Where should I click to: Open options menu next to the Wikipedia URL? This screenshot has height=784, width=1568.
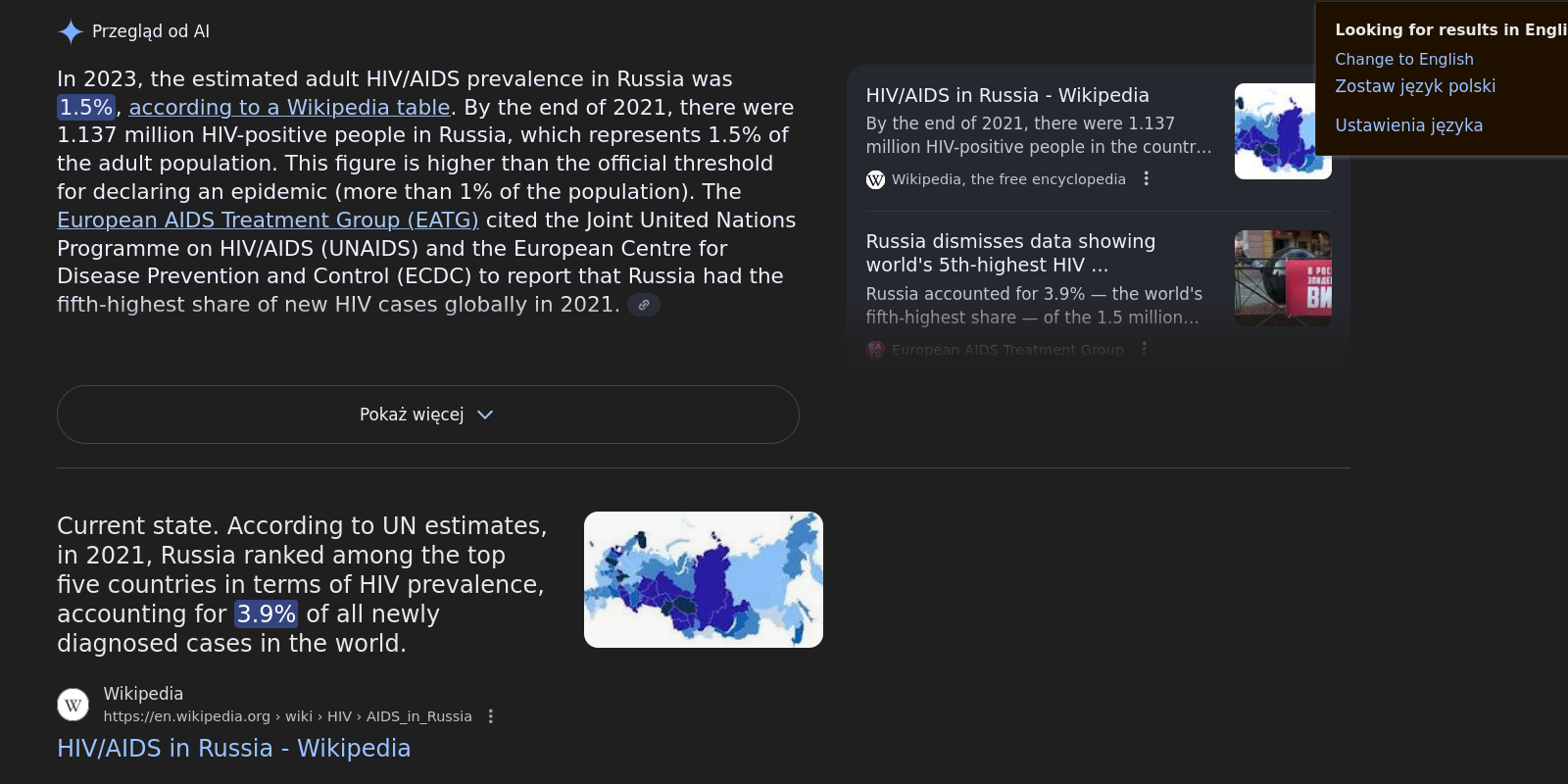pos(491,716)
